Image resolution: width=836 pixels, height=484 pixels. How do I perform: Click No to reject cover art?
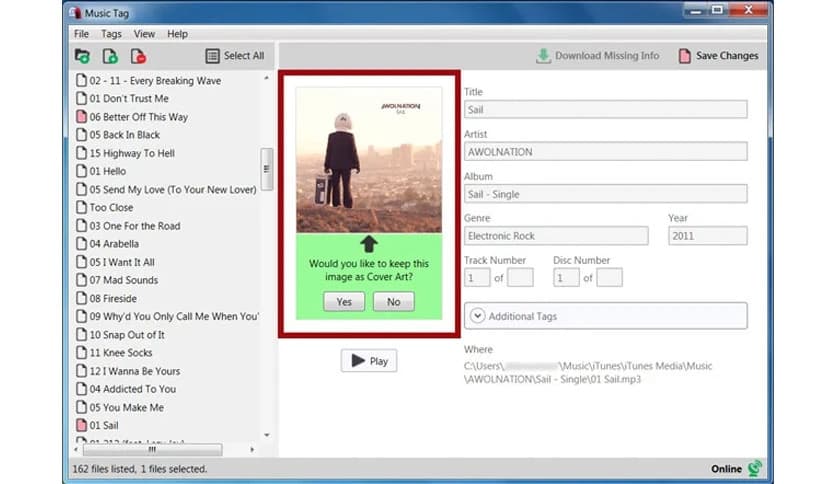(393, 301)
